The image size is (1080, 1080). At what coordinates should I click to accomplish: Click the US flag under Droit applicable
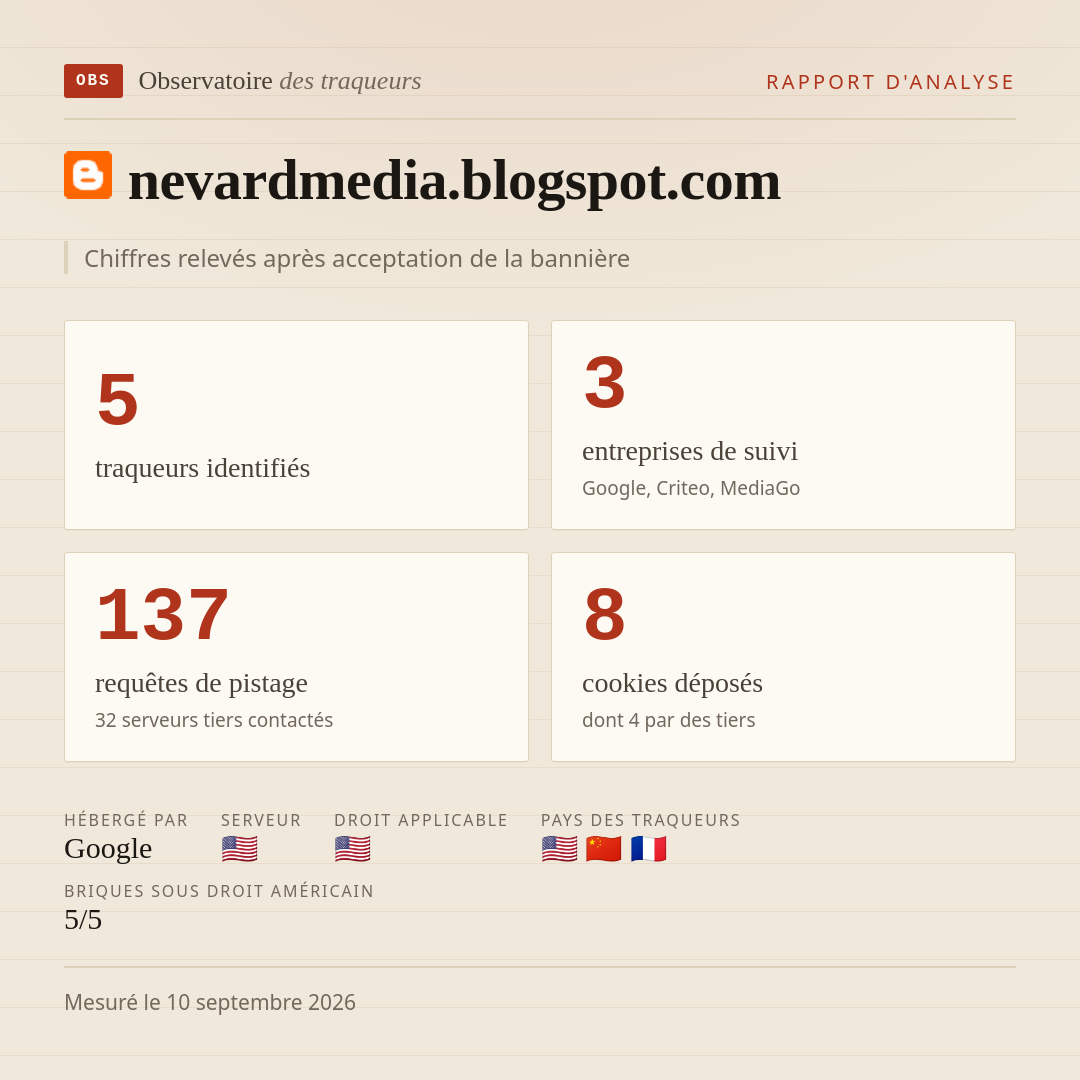click(x=353, y=849)
